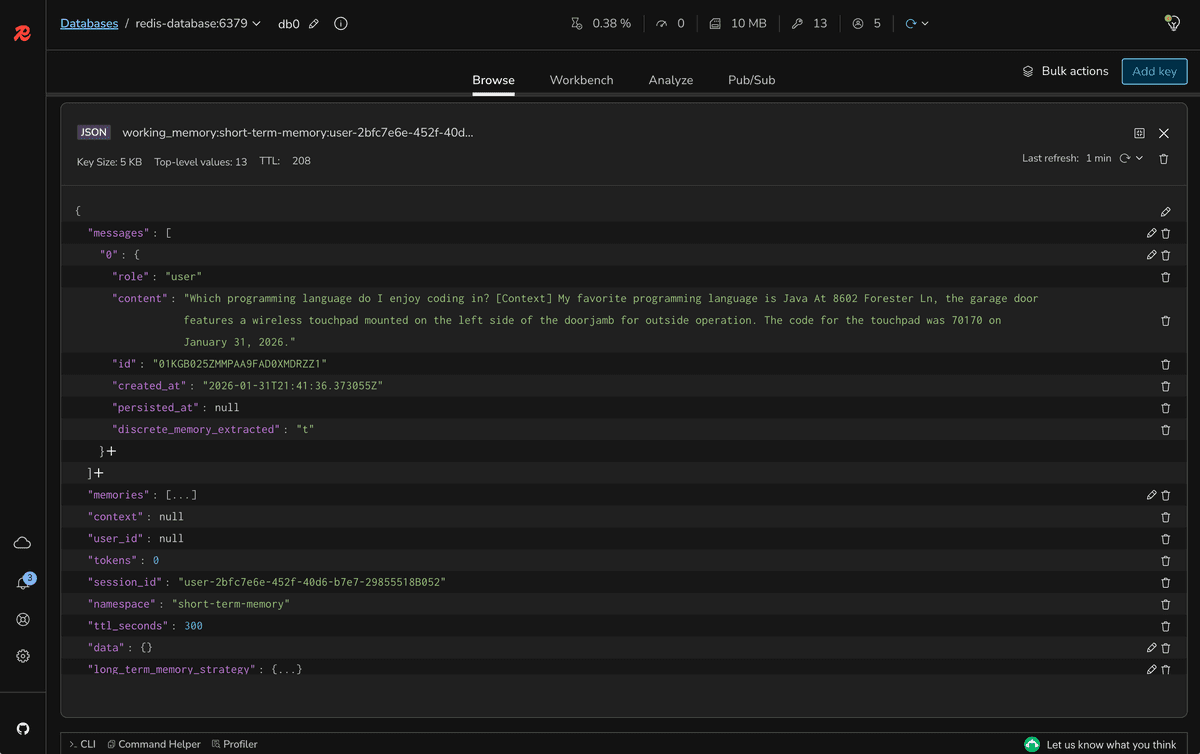Delete the ttl_seconds field
Screen dimensions: 1200x754
(1165, 625)
